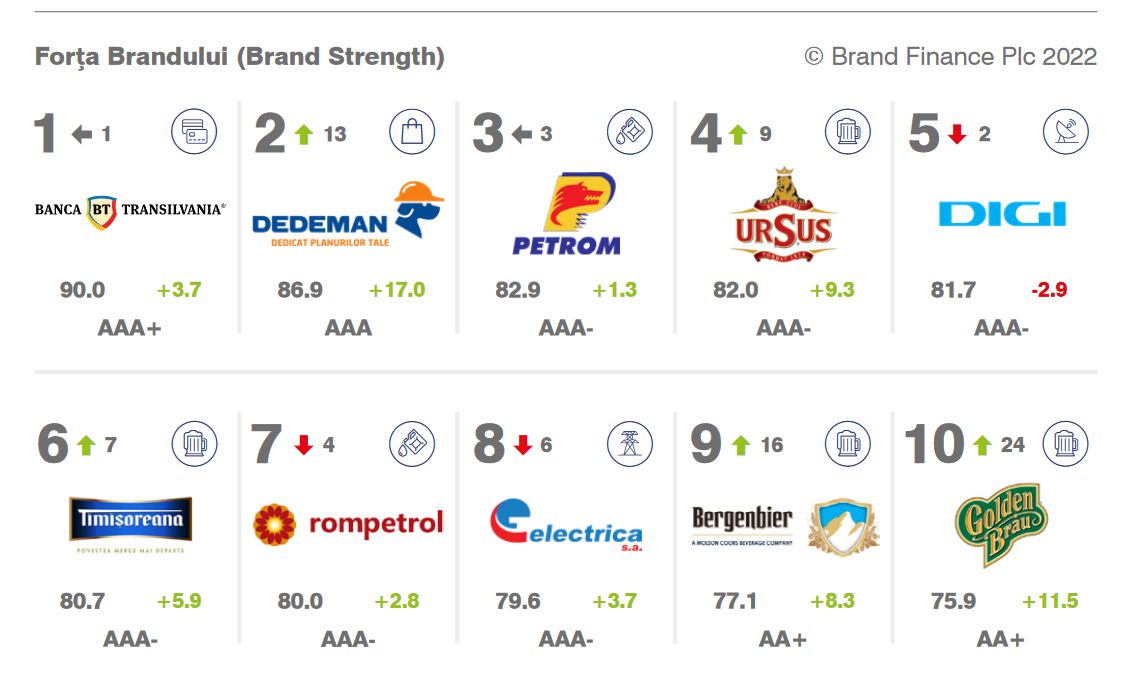
Task: Click the satellite dish icon above DIGI
Action: click(1066, 132)
